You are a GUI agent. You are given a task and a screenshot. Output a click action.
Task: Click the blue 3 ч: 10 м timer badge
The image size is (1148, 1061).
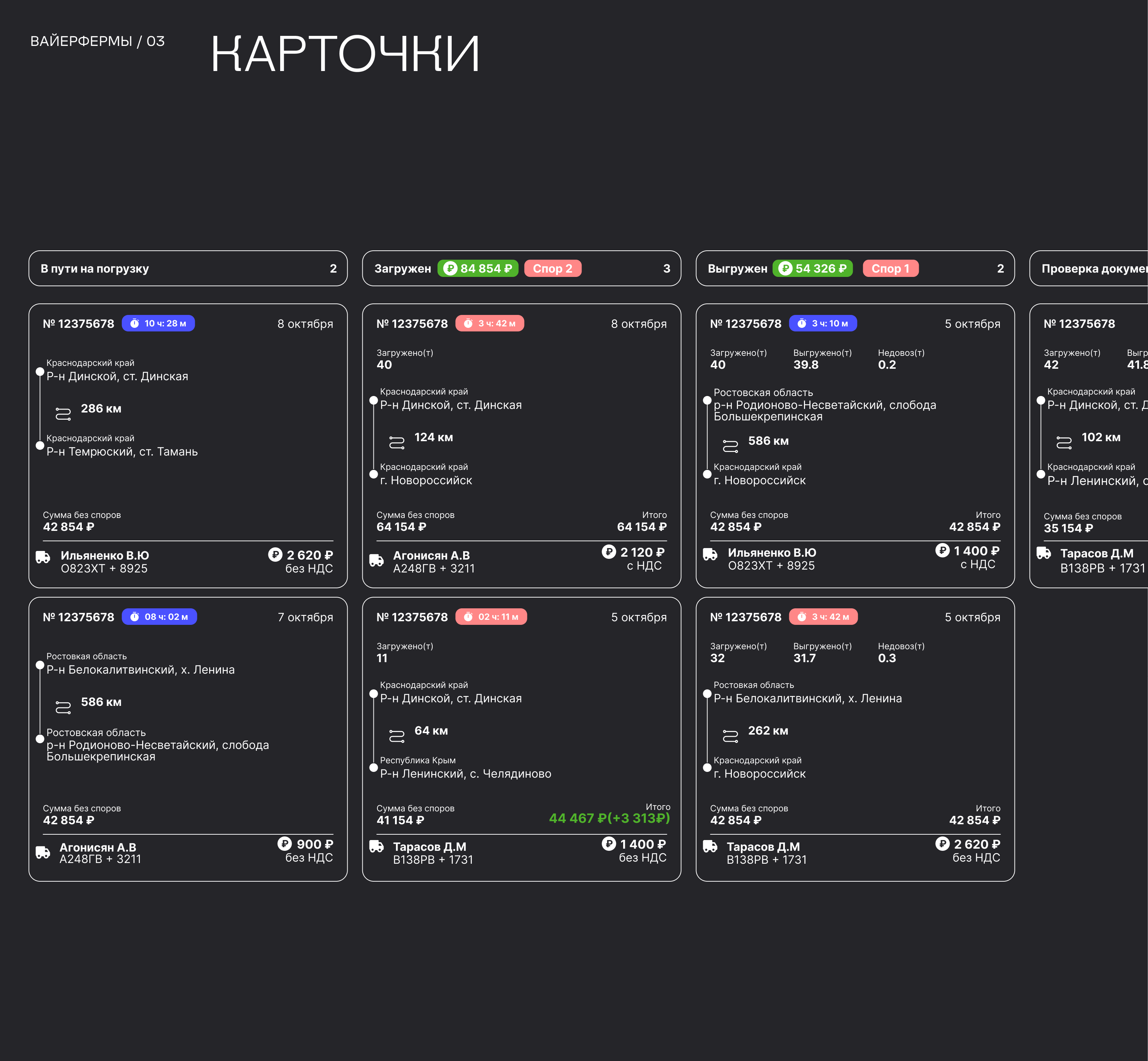[x=823, y=323]
